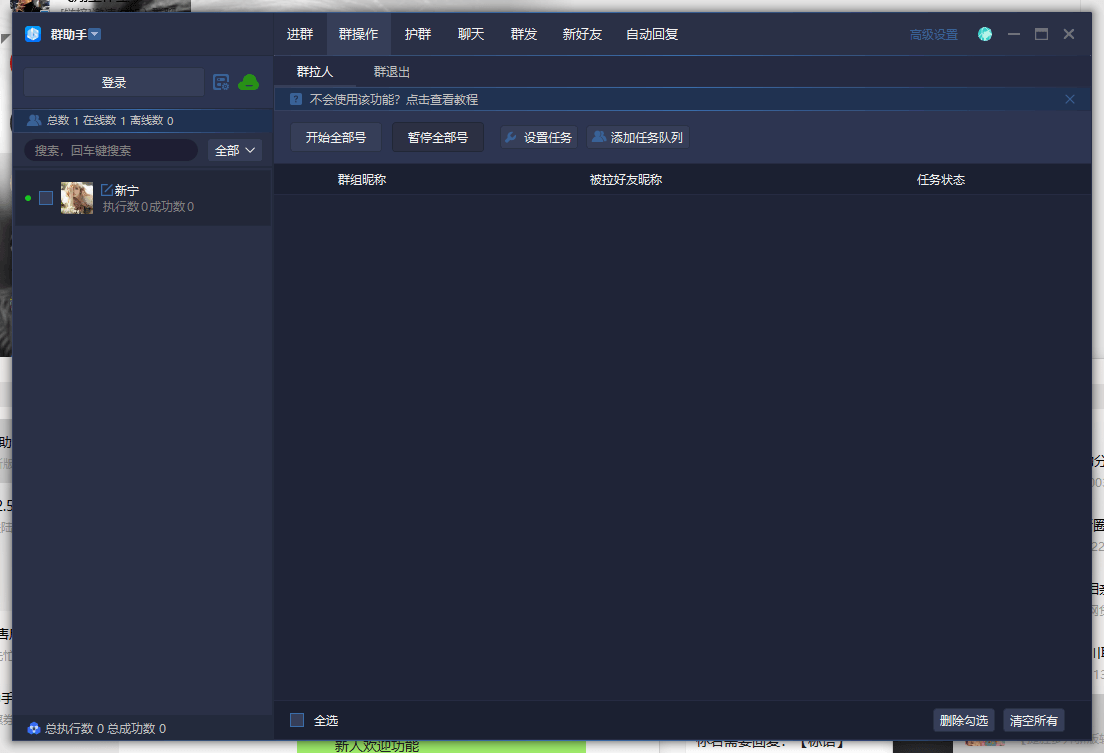Click the account search input field
This screenshot has height=753, width=1104.
(x=110, y=150)
